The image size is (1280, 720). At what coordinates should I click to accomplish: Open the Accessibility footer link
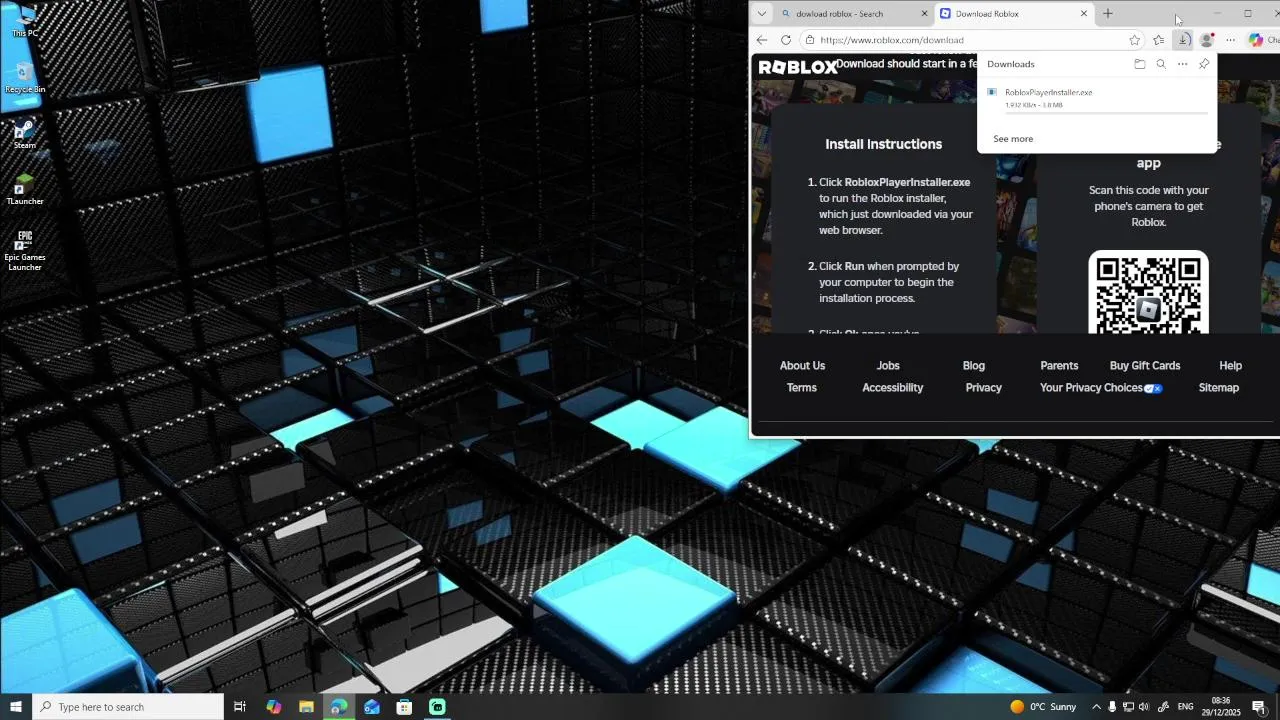[x=892, y=388]
